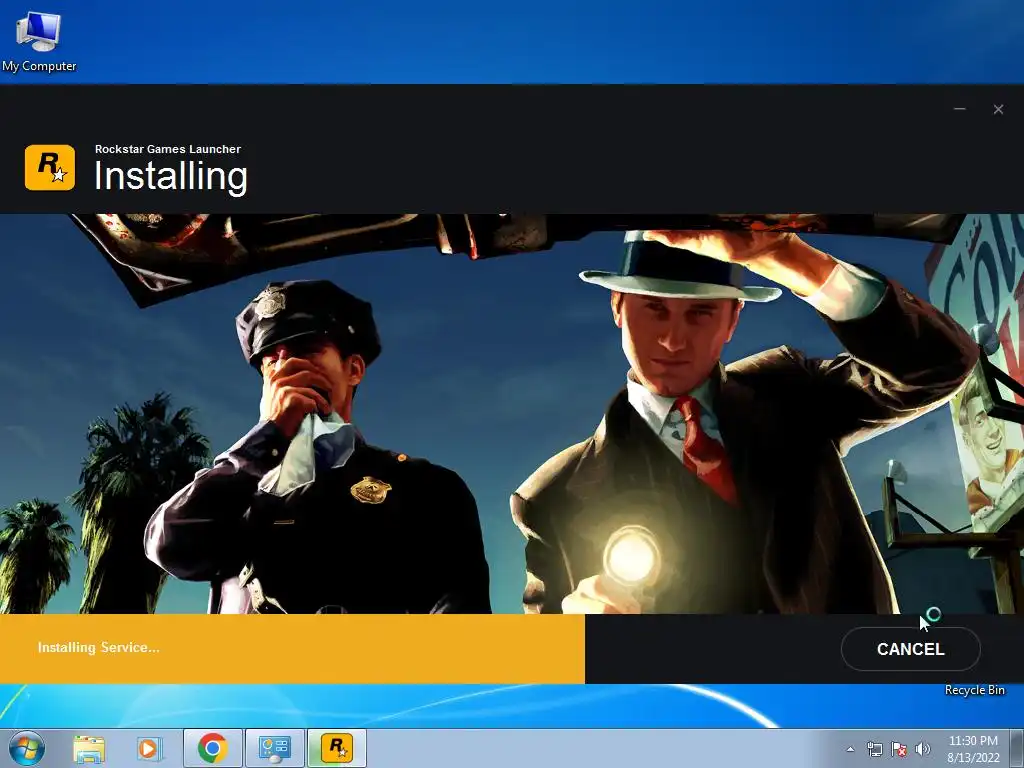Minimize the Rockstar installer window

tap(959, 109)
